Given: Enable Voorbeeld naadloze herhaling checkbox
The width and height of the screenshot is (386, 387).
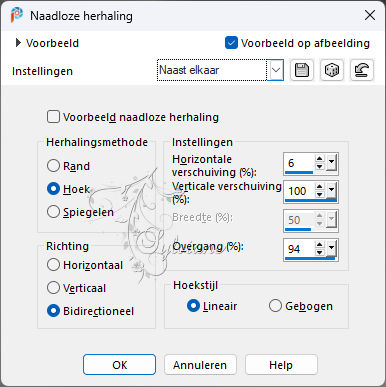Looking at the screenshot, I should 53,117.
